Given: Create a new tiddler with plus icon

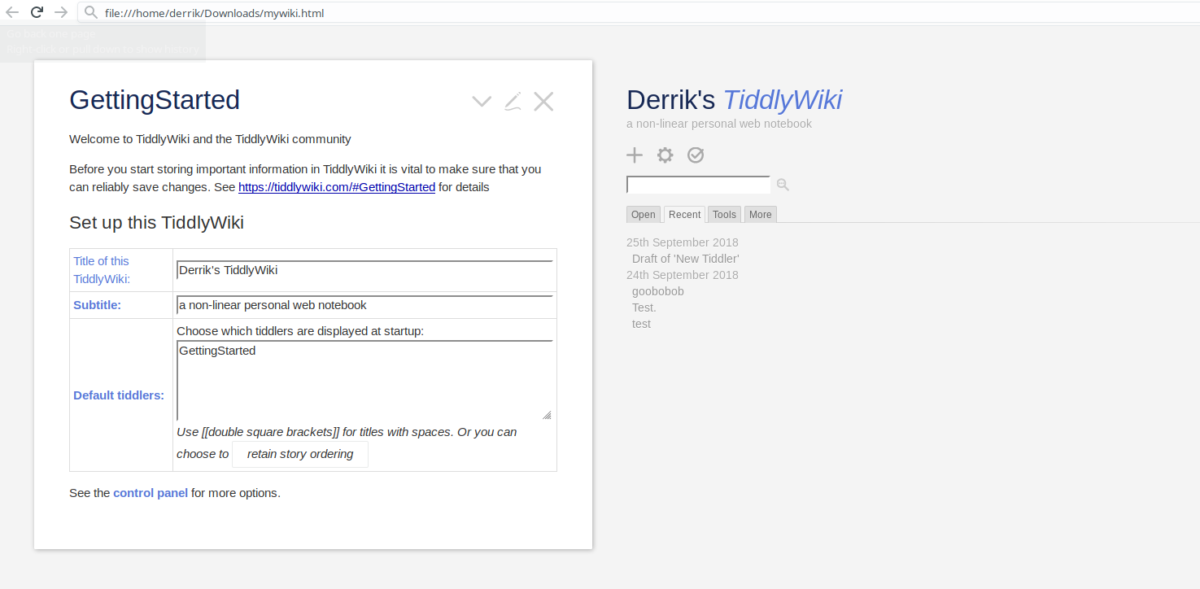Looking at the screenshot, I should (634, 155).
